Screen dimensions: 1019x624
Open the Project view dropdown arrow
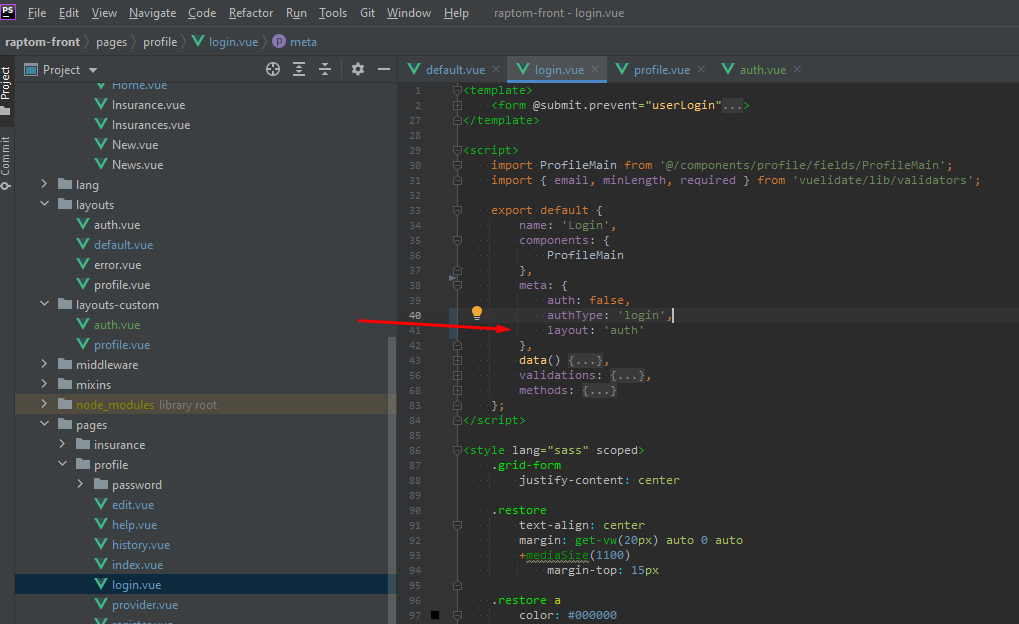click(x=93, y=70)
